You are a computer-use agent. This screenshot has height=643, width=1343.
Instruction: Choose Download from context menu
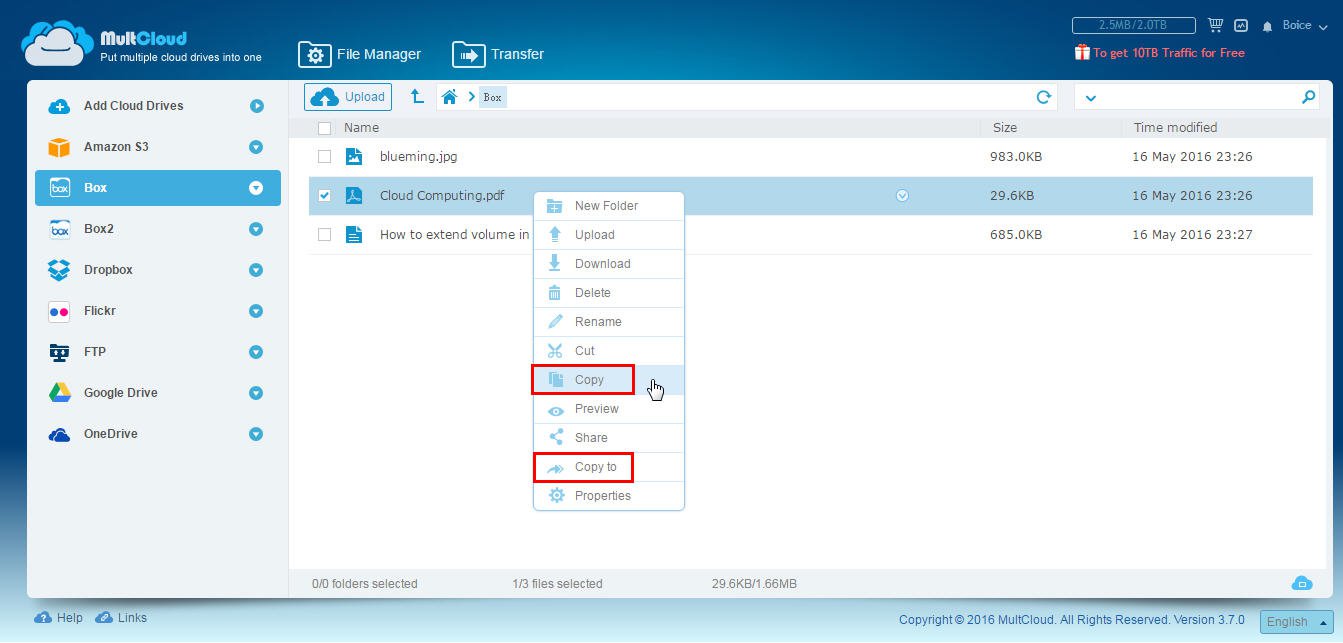tap(609, 264)
